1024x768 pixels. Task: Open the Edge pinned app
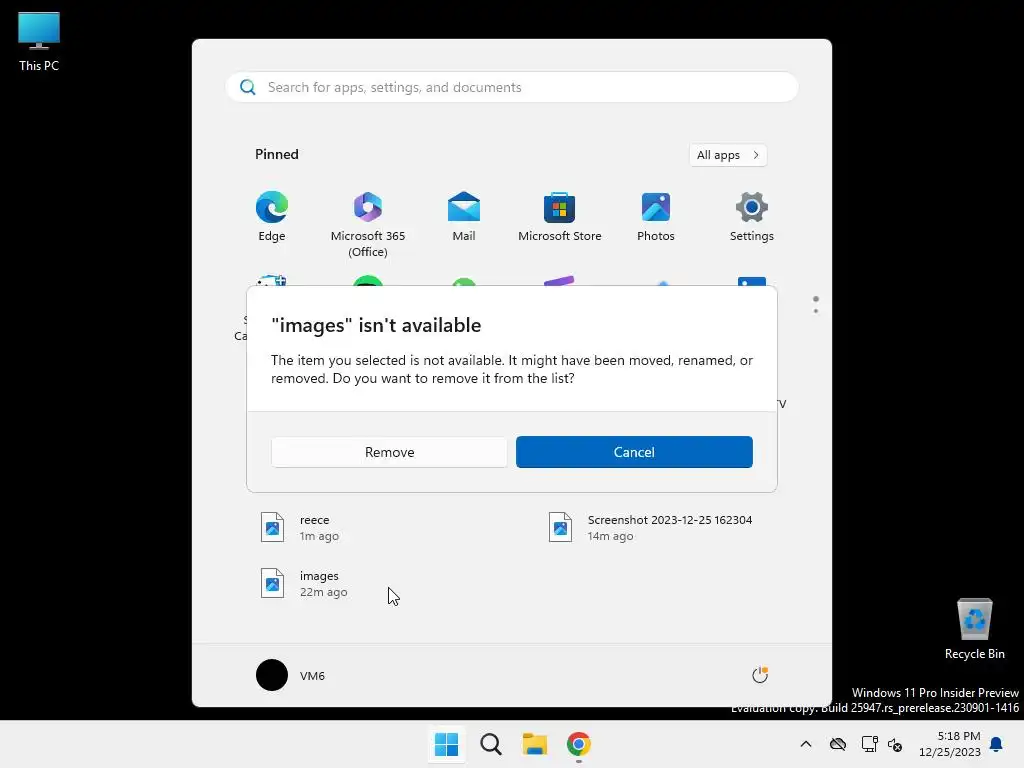272,217
